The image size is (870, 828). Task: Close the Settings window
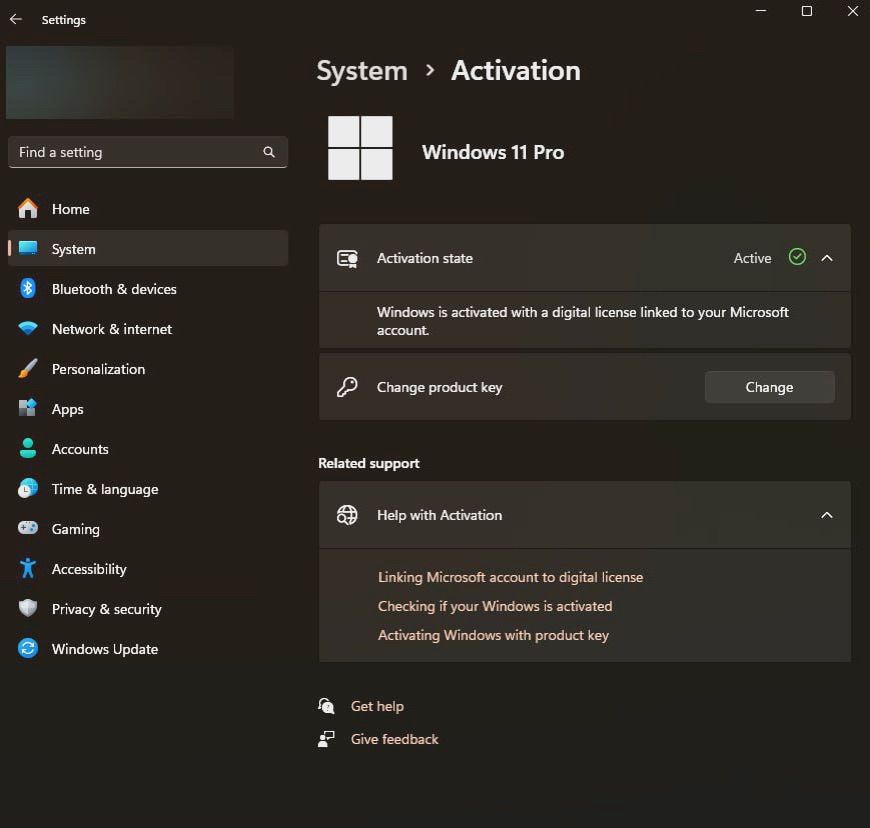click(x=853, y=11)
